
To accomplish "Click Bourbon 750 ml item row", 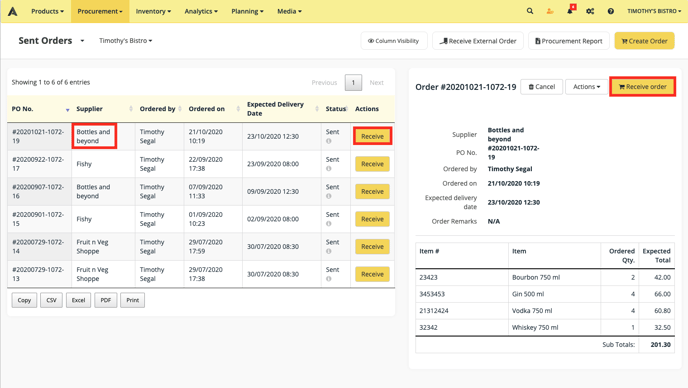I will (545, 277).
